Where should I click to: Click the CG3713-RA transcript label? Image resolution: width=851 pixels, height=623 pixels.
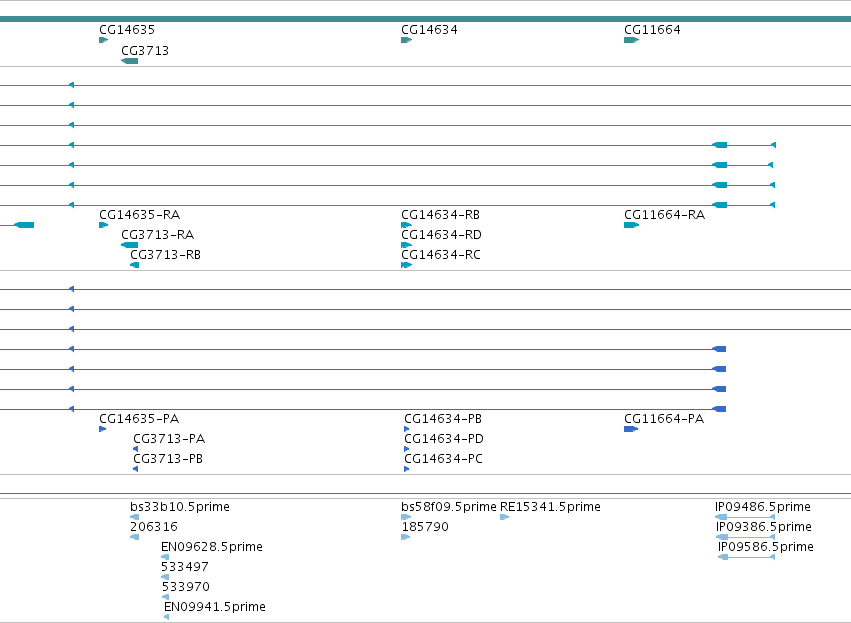tap(157, 235)
